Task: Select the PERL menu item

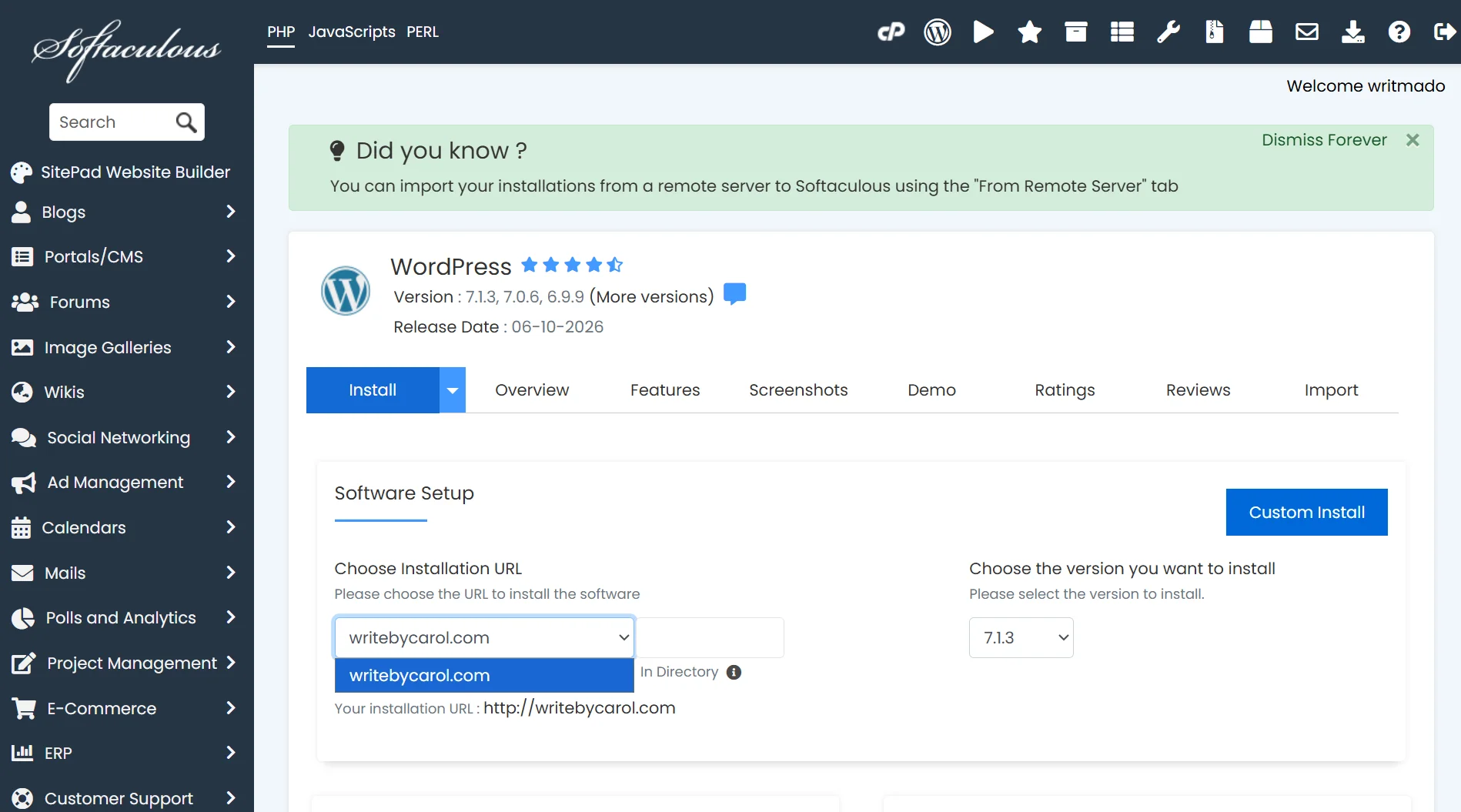Action: coord(423,32)
